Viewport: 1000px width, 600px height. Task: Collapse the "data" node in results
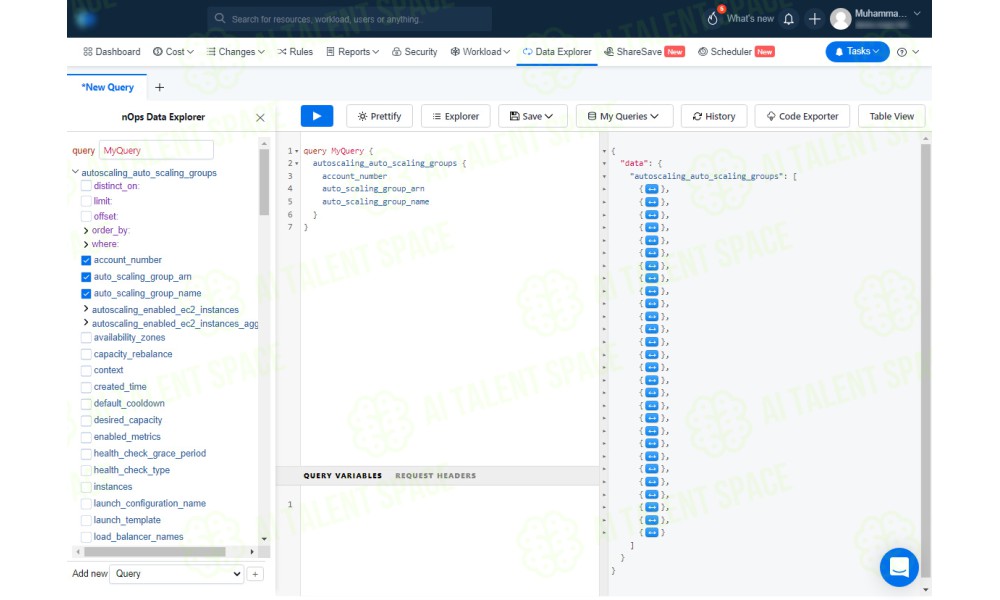pos(605,163)
